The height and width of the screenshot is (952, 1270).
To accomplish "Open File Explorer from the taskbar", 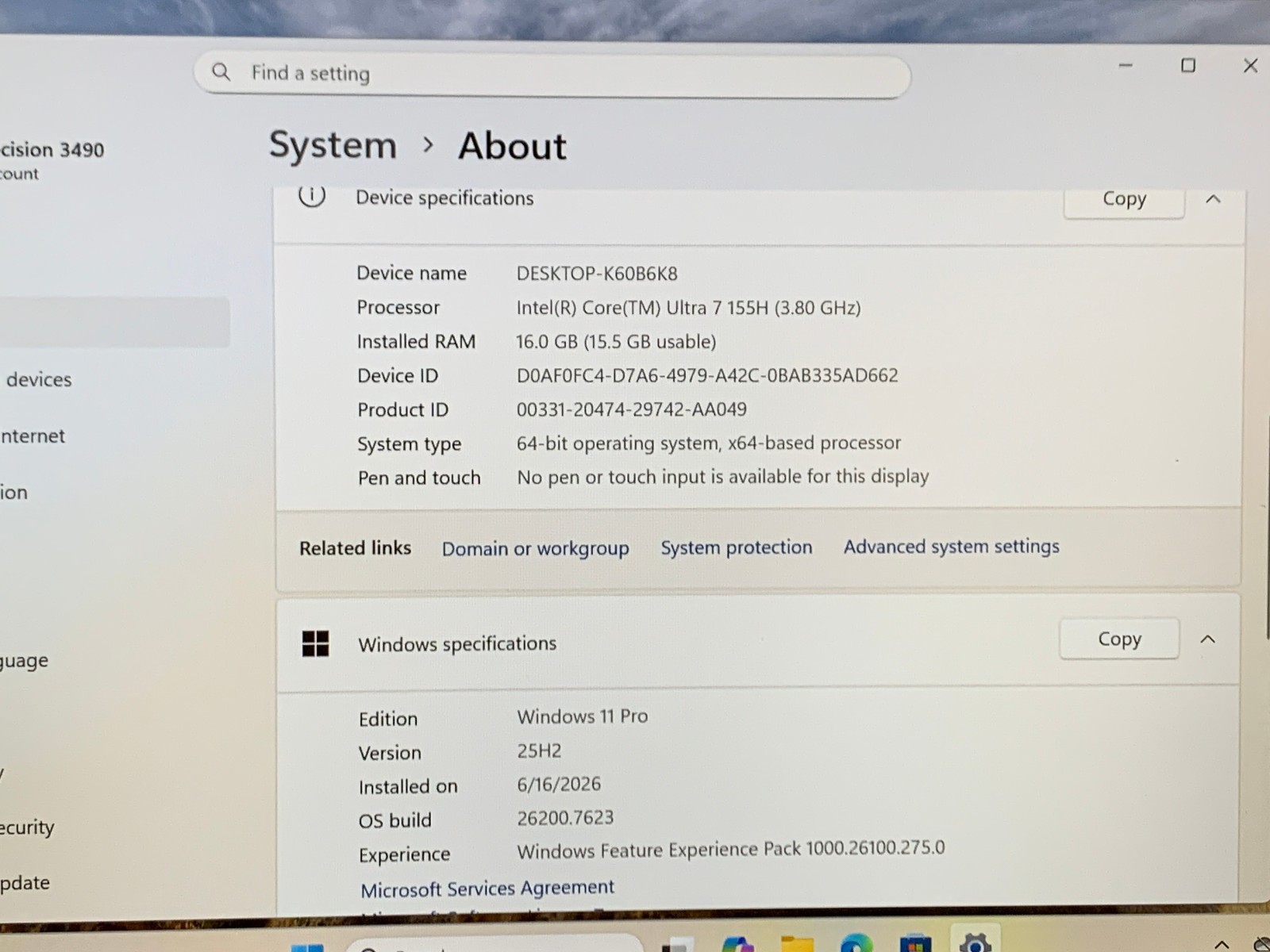I will click(797, 944).
